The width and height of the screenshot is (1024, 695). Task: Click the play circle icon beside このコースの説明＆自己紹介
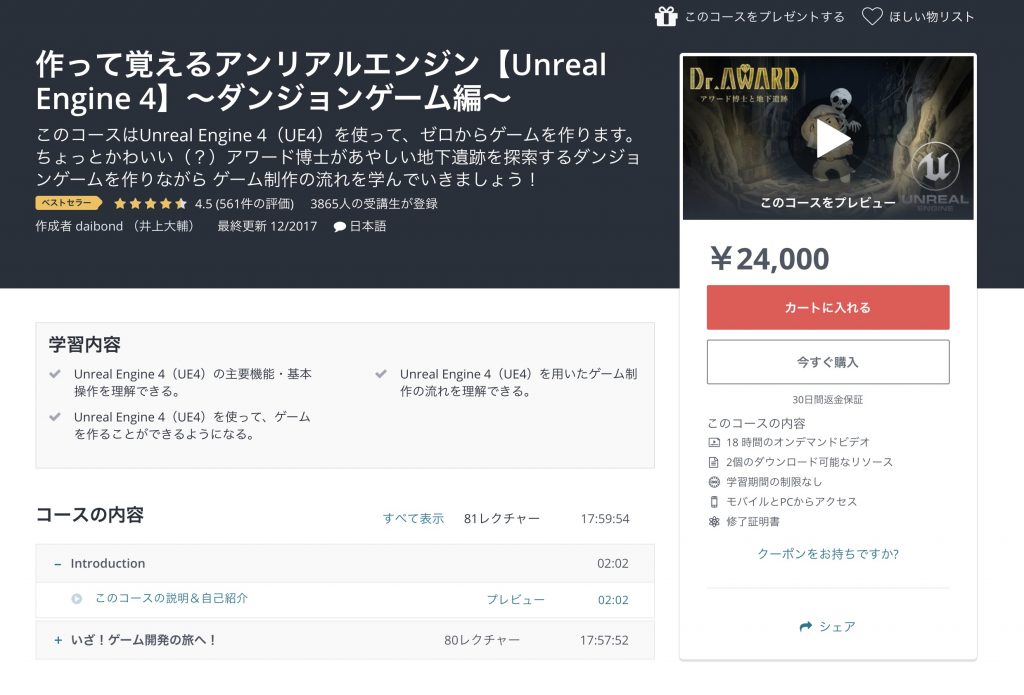[x=76, y=599]
